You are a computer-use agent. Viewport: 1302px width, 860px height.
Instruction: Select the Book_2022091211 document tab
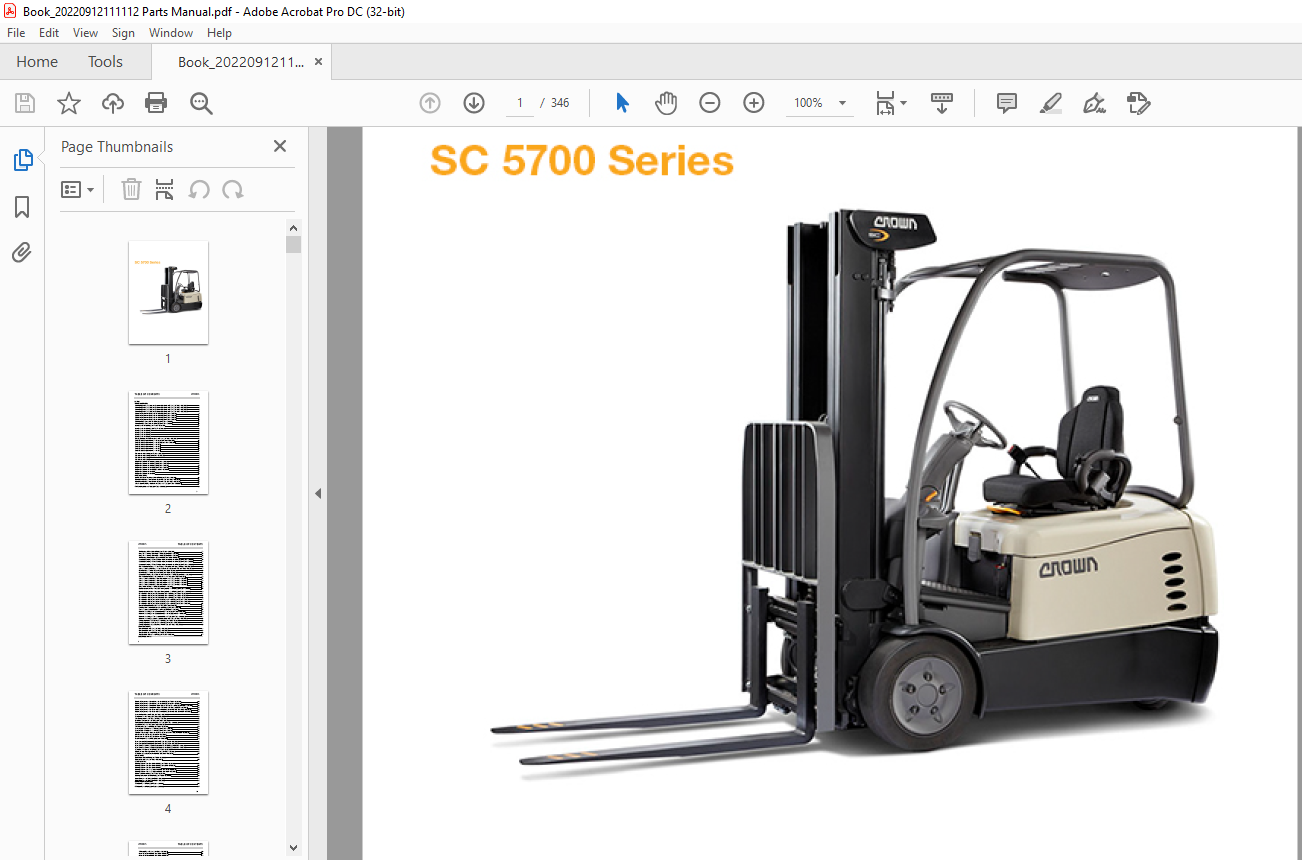click(241, 61)
